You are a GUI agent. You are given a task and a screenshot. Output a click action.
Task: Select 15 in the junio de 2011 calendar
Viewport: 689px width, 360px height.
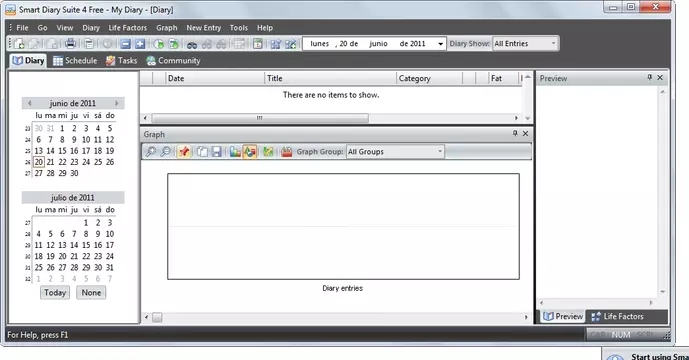[x=62, y=151]
